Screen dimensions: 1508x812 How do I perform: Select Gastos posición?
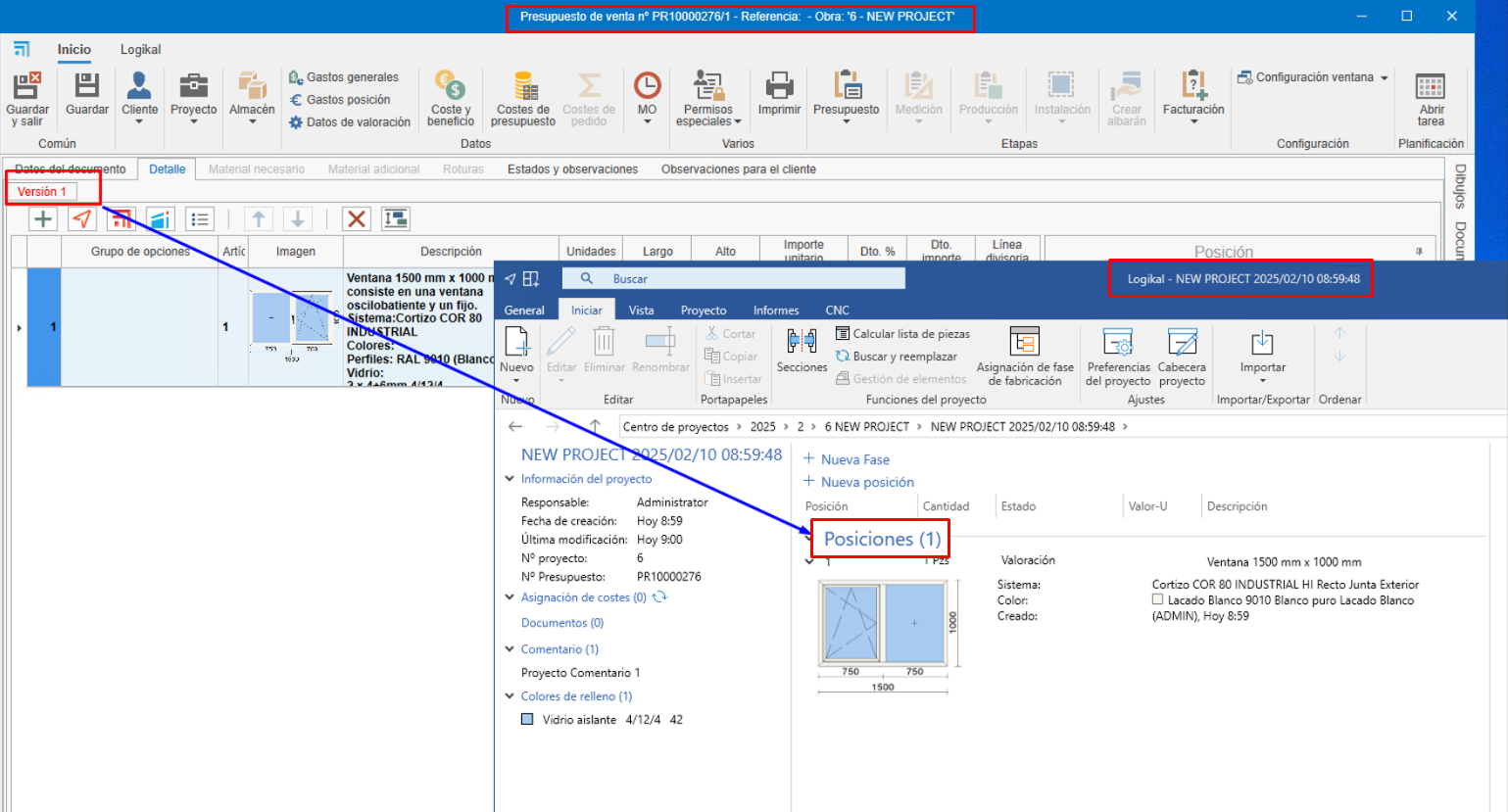coord(340,100)
